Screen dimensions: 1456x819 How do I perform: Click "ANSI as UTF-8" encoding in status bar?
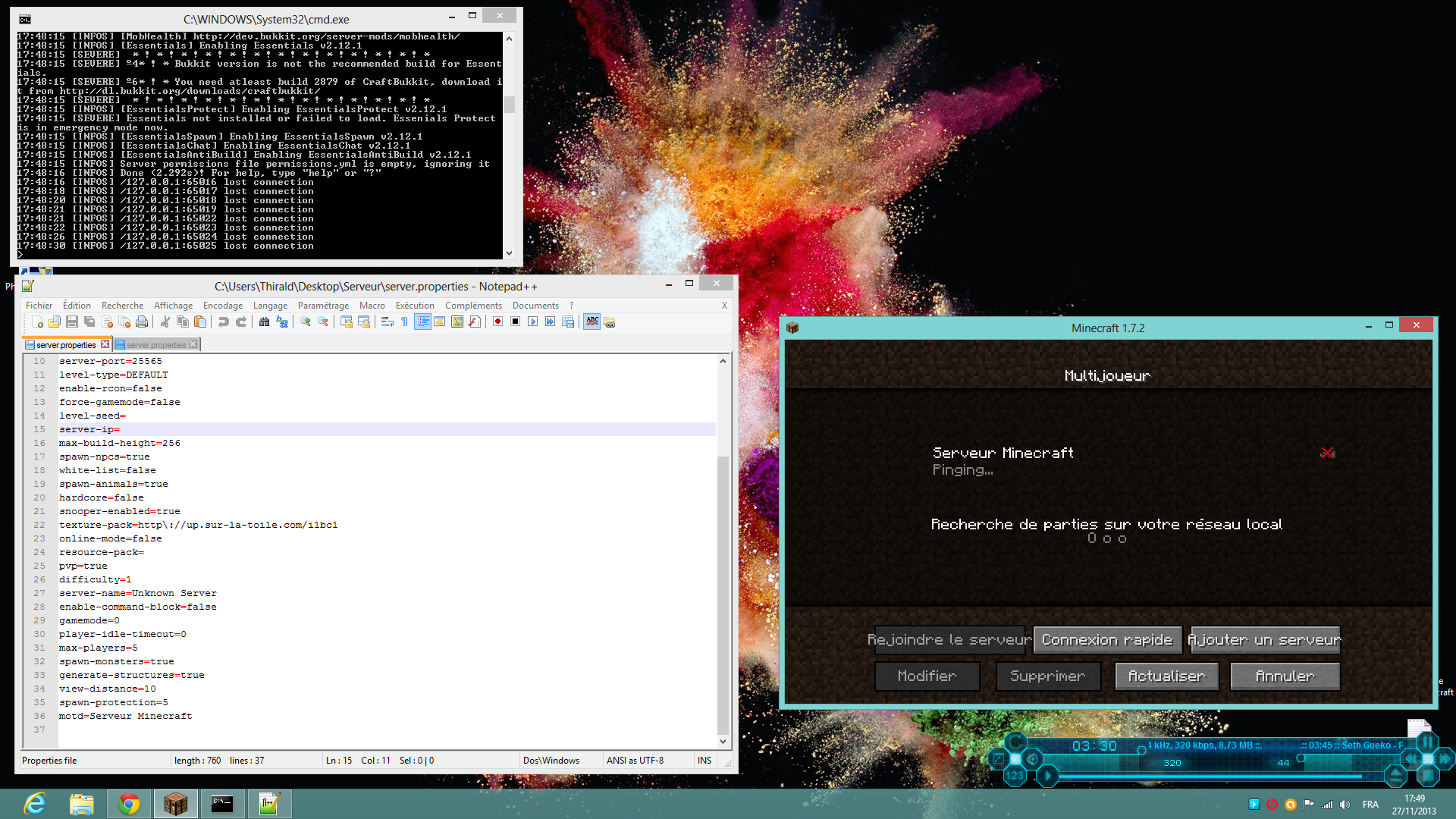635,761
